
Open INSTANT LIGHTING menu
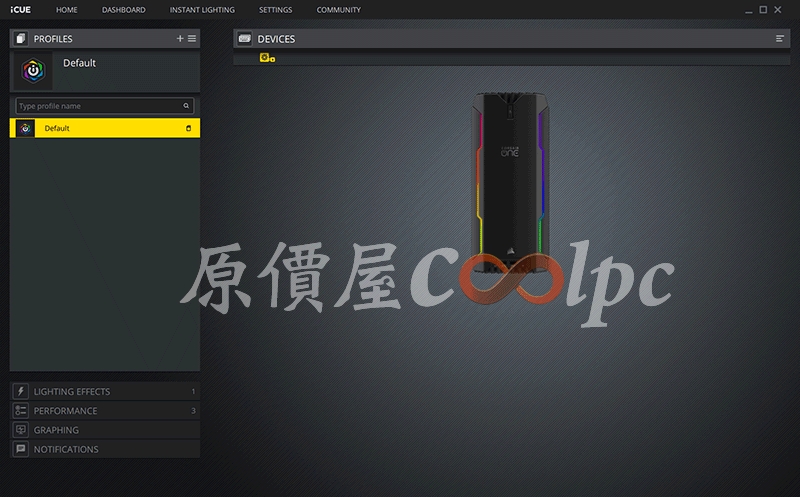(x=202, y=10)
